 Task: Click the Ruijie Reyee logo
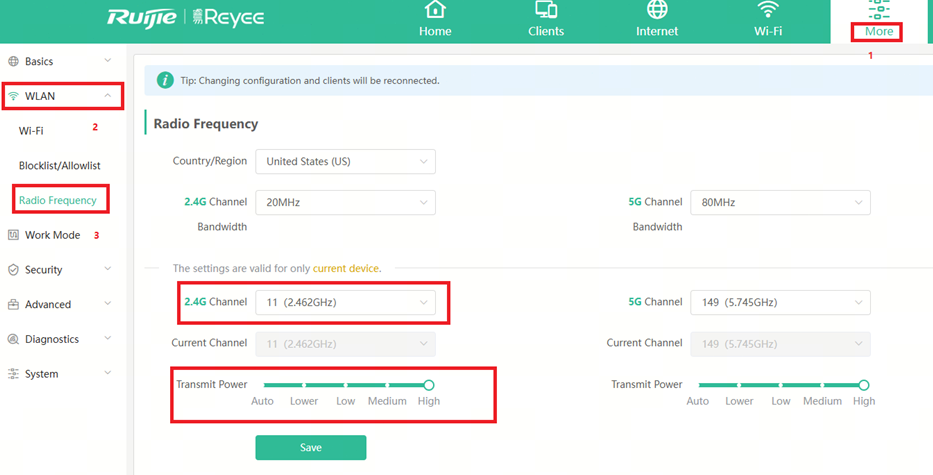coord(186,19)
